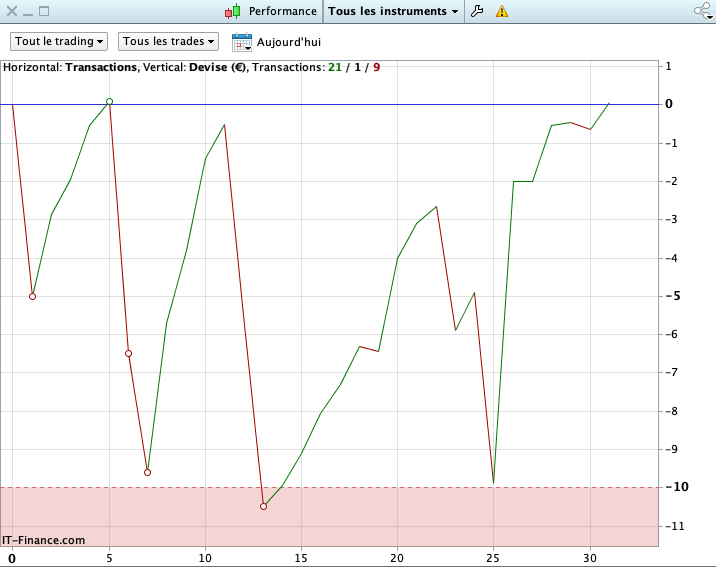Image resolution: width=716 pixels, height=570 pixels.
Task: Select the green circle marker at transaction 5
Action: [109, 101]
